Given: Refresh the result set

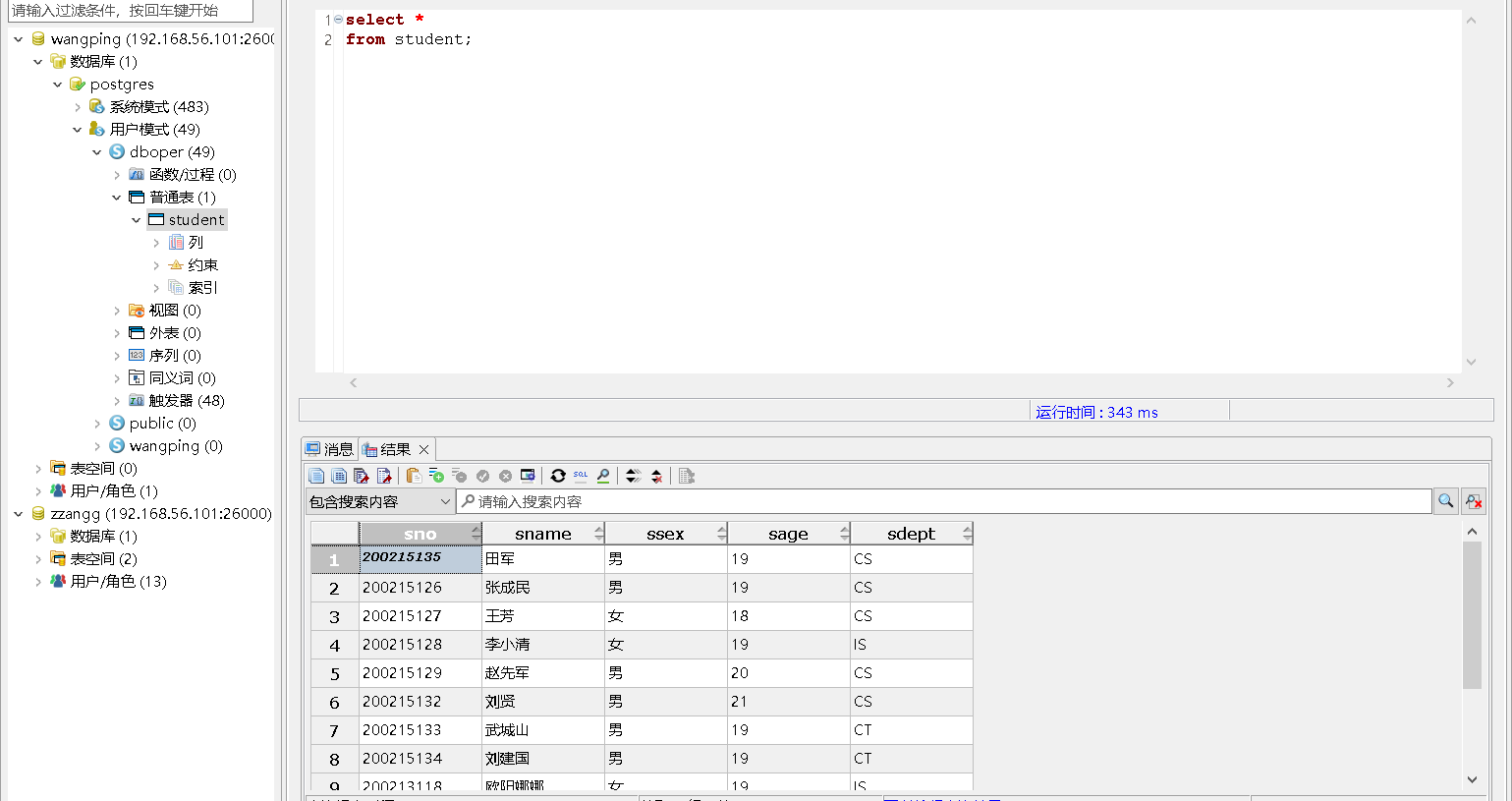Looking at the screenshot, I should pyautogui.click(x=558, y=476).
